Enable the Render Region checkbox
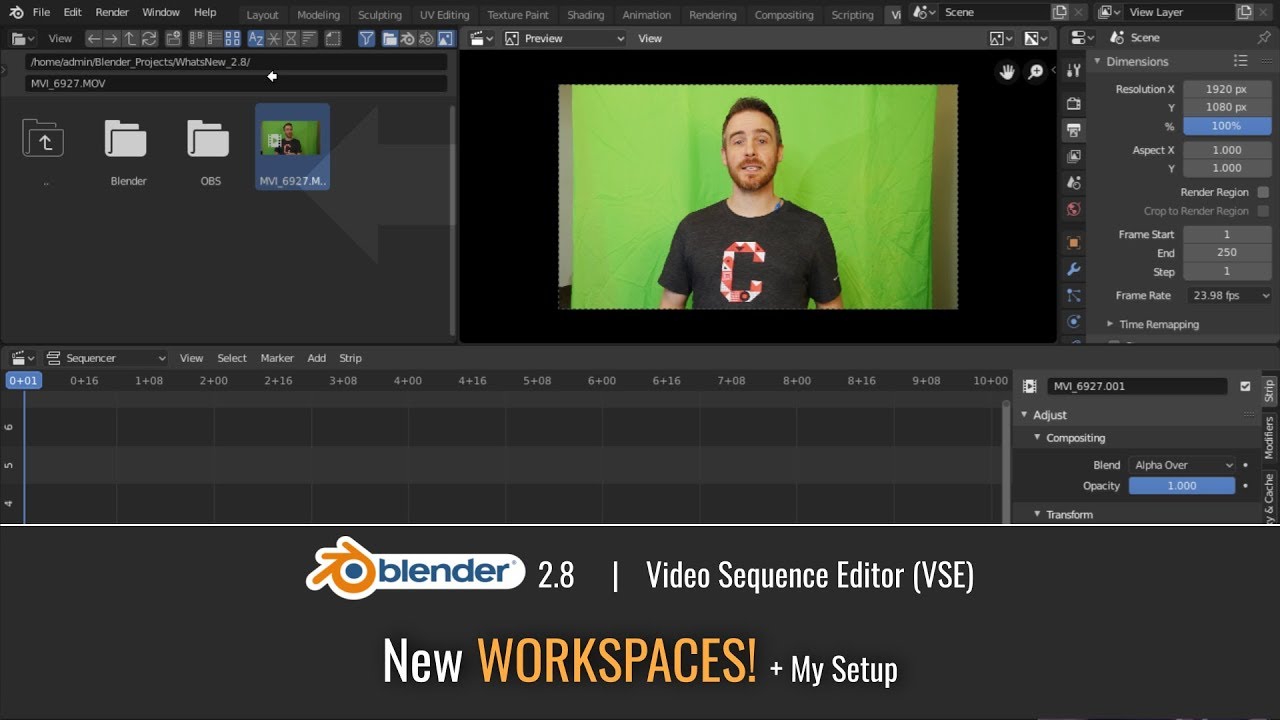The image size is (1280, 720). 1263,192
